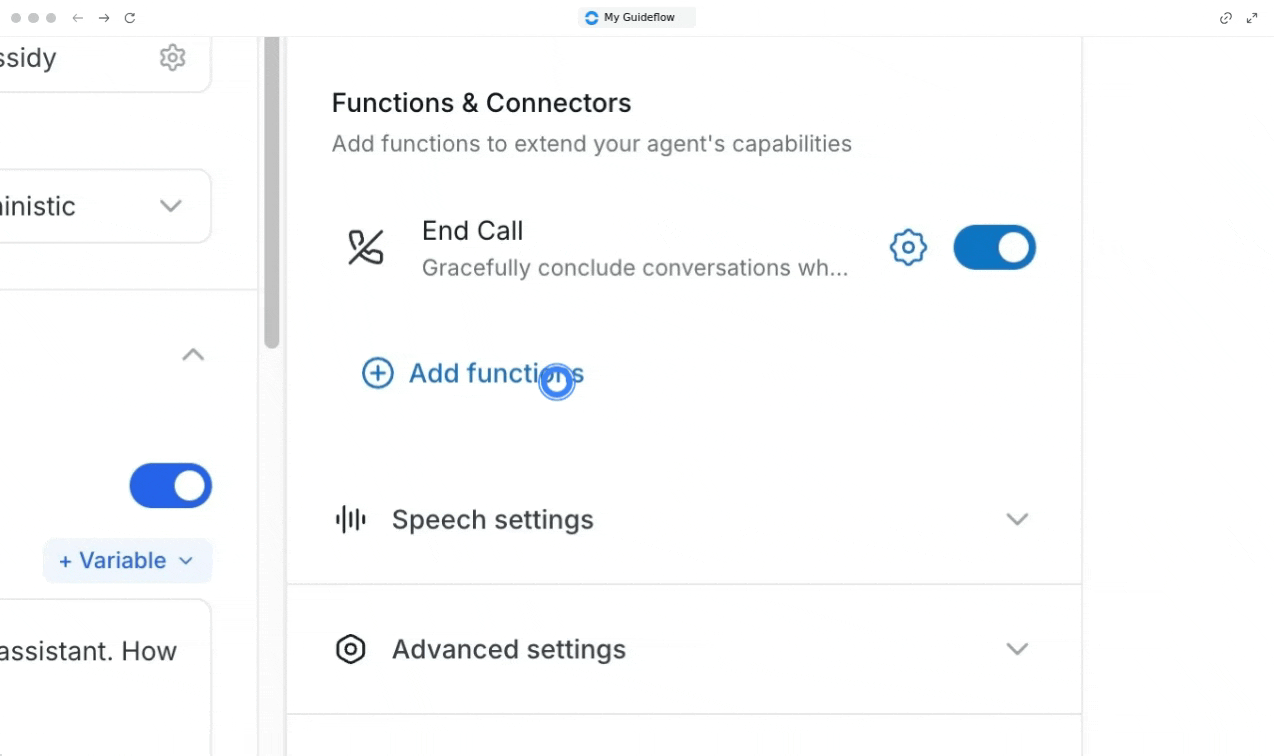Turn off the blue toggle in left panel
The width and height of the screenshot is (1274, 756).
pos(170,486)
